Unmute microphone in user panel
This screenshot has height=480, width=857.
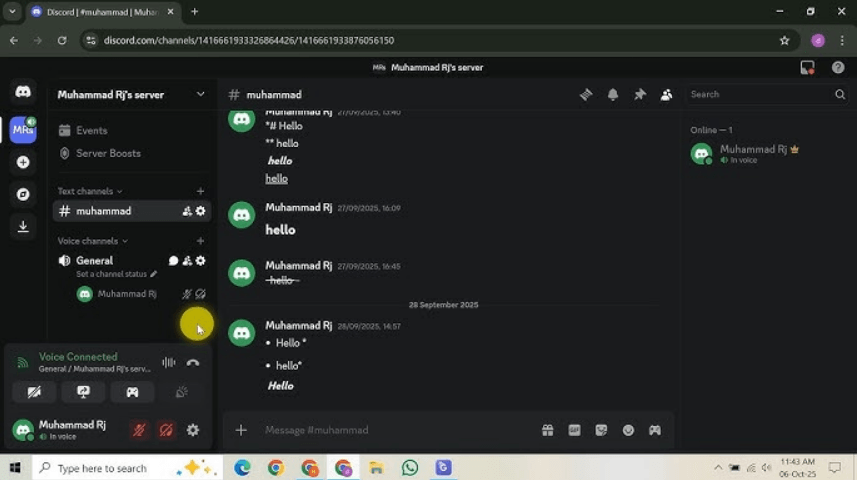(x=139, y=430)
